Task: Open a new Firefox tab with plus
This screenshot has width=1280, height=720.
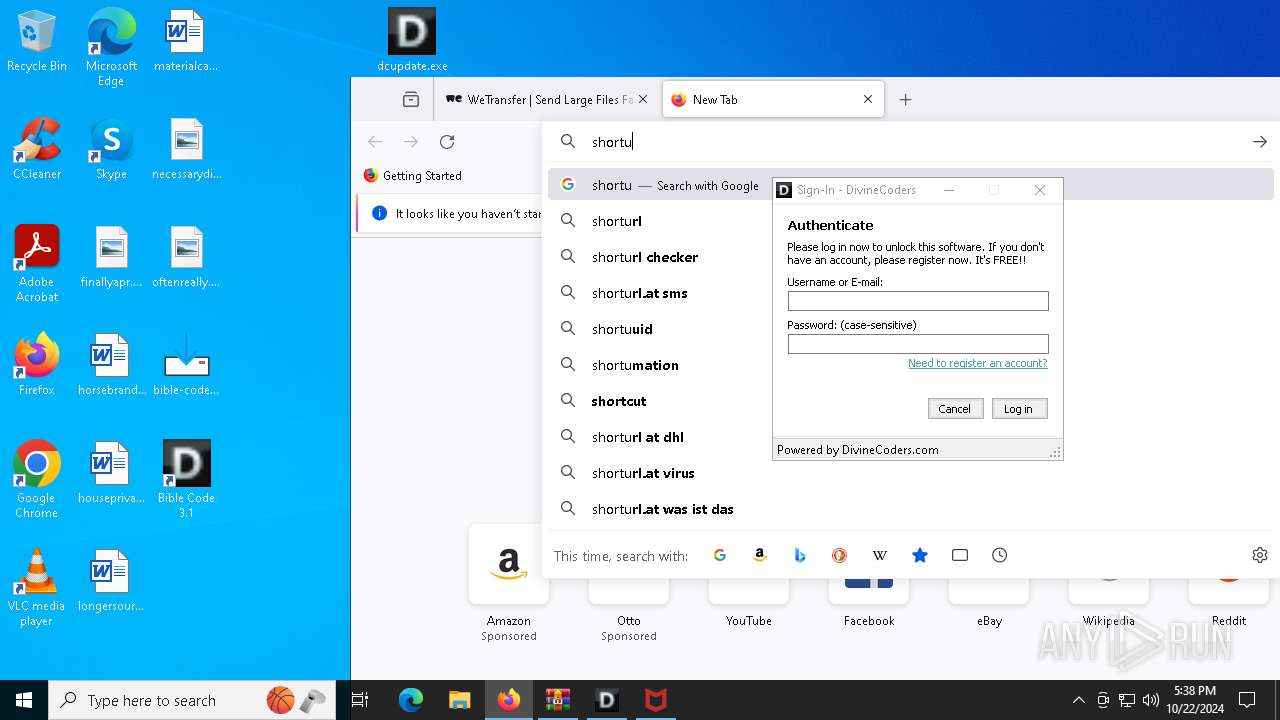Action: pyautogui.click(x=905, y=99)
